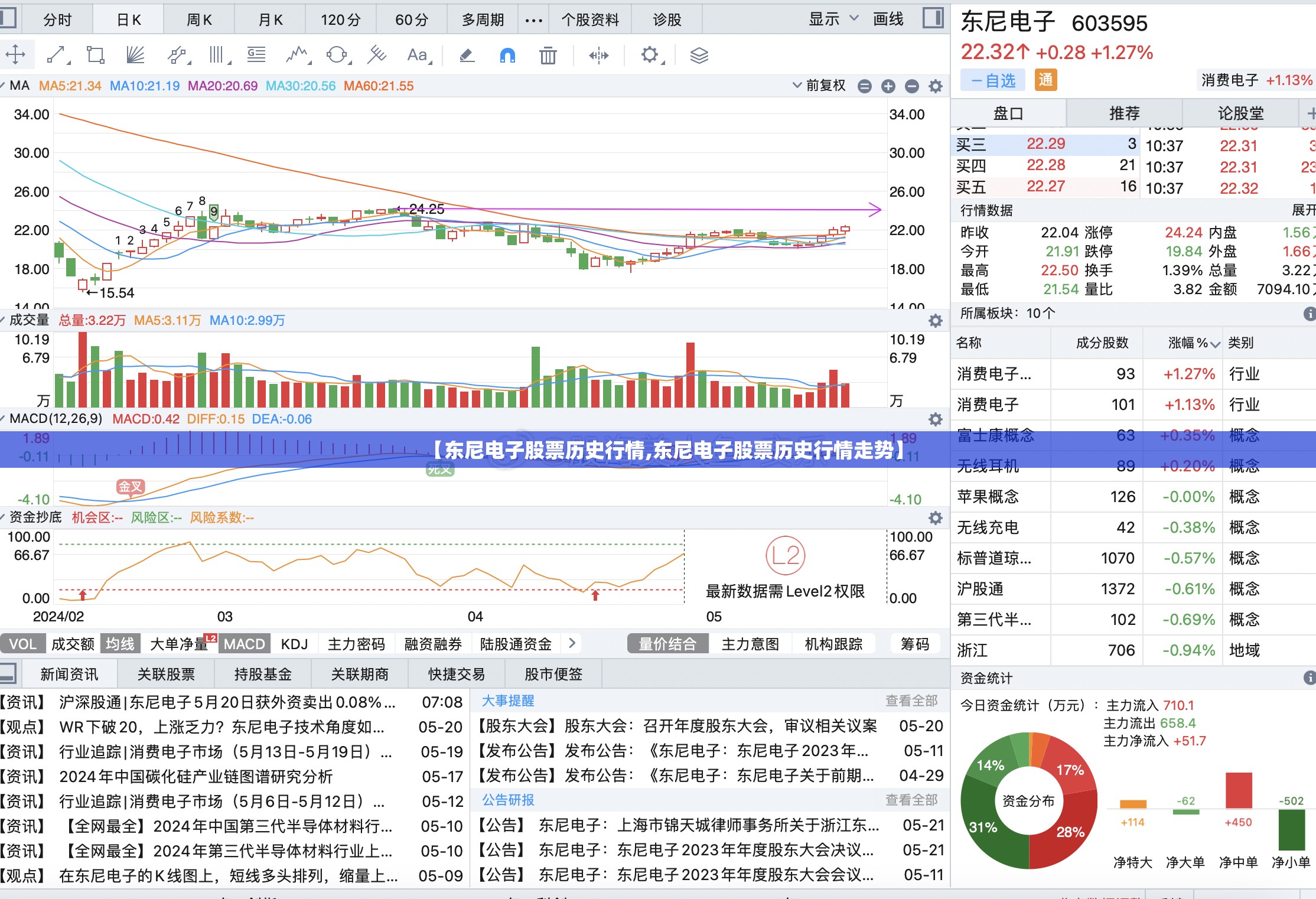Viewport: 1316px width, 899px height.
Task: Open the 显示 display dropdown
Action: point(833,19)
